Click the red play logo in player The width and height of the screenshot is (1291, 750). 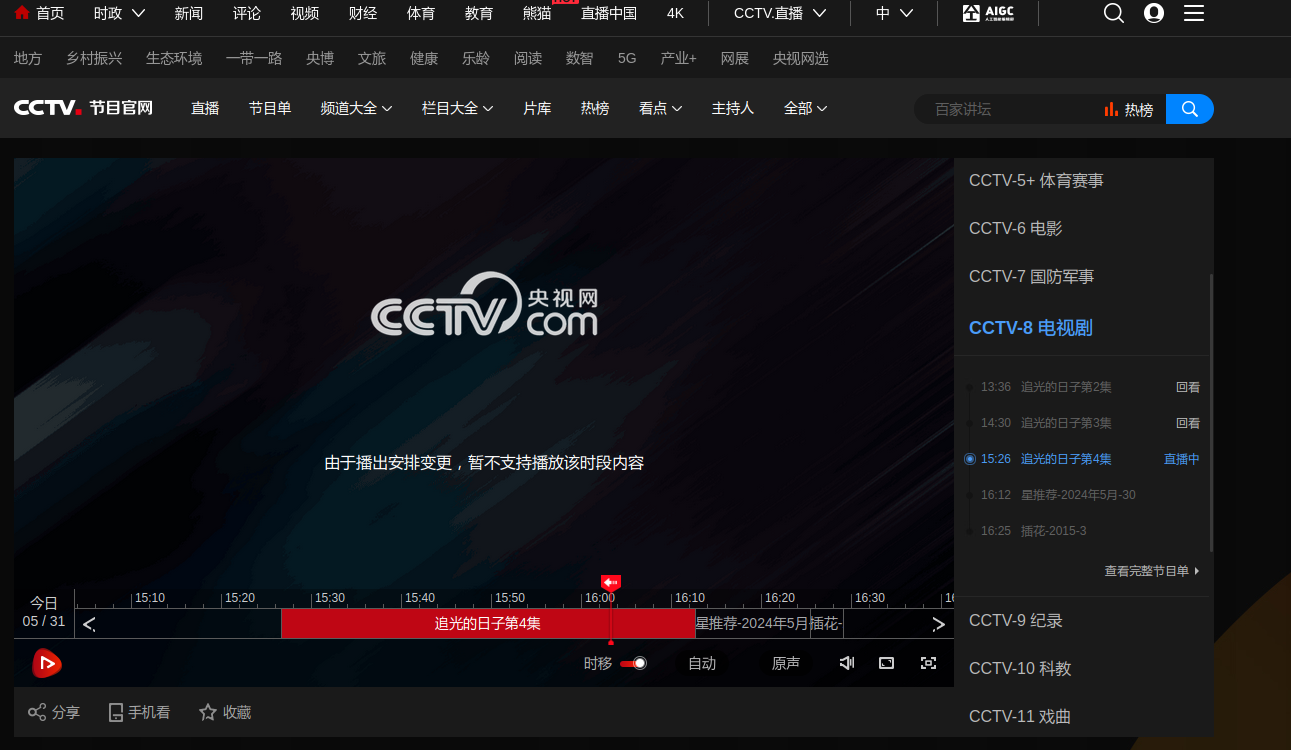point(47,663)
